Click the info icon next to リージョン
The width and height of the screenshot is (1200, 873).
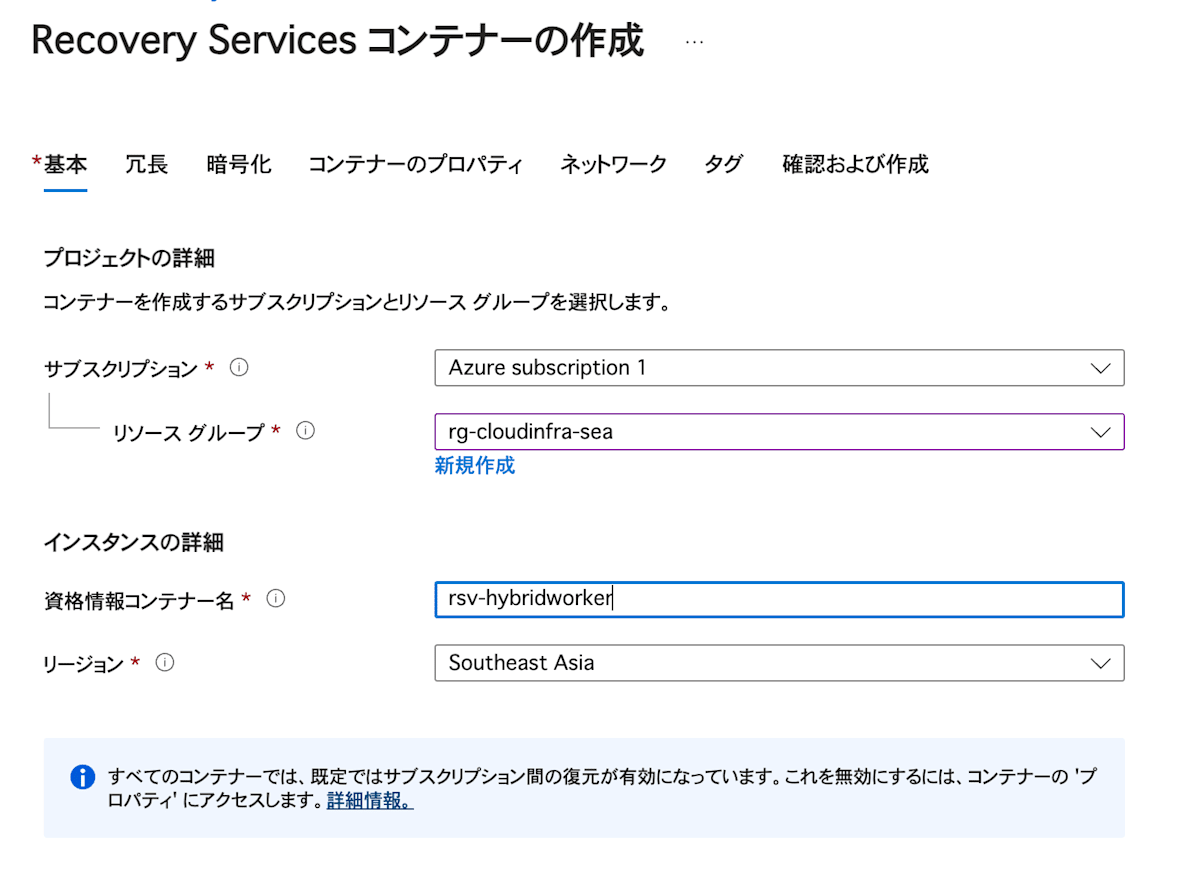click(x=165, y=662)
